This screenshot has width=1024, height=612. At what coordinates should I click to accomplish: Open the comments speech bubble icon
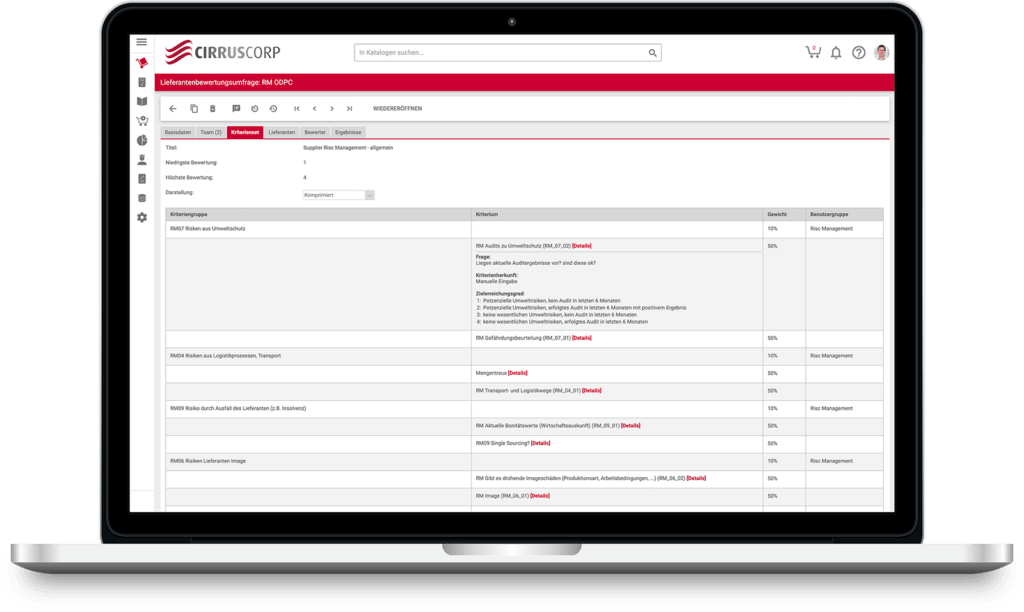(x=236, y=108)
